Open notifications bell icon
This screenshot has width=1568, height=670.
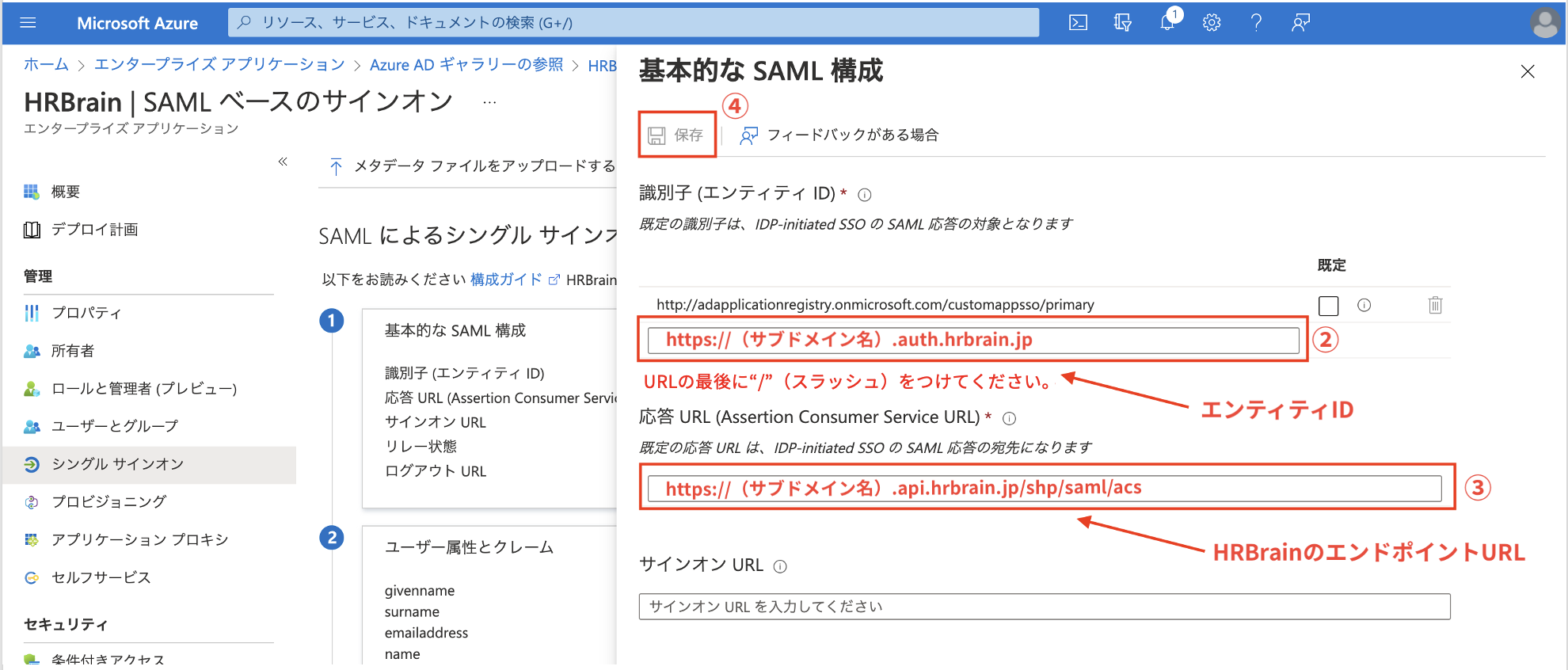[1167, 23]
